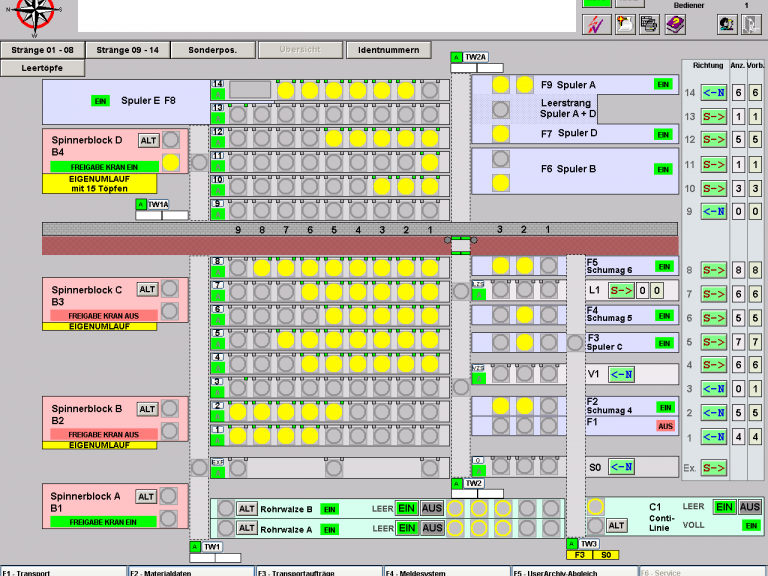Image resolution: width=768 pixels, height=576 pixels.
Task: Switch to the Identnummern tab
Action: pos(388,50)
